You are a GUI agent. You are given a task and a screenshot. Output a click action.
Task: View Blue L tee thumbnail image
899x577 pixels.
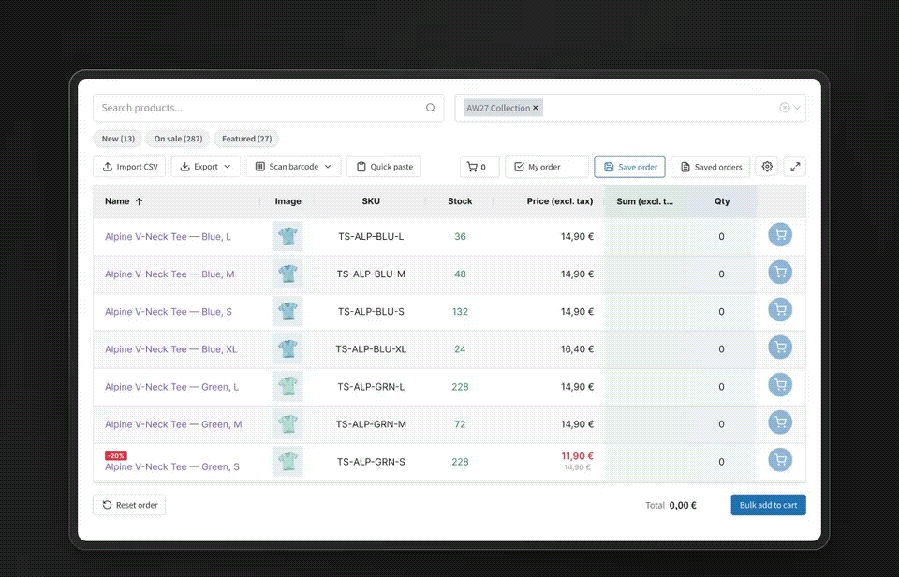tap(287, 236)
